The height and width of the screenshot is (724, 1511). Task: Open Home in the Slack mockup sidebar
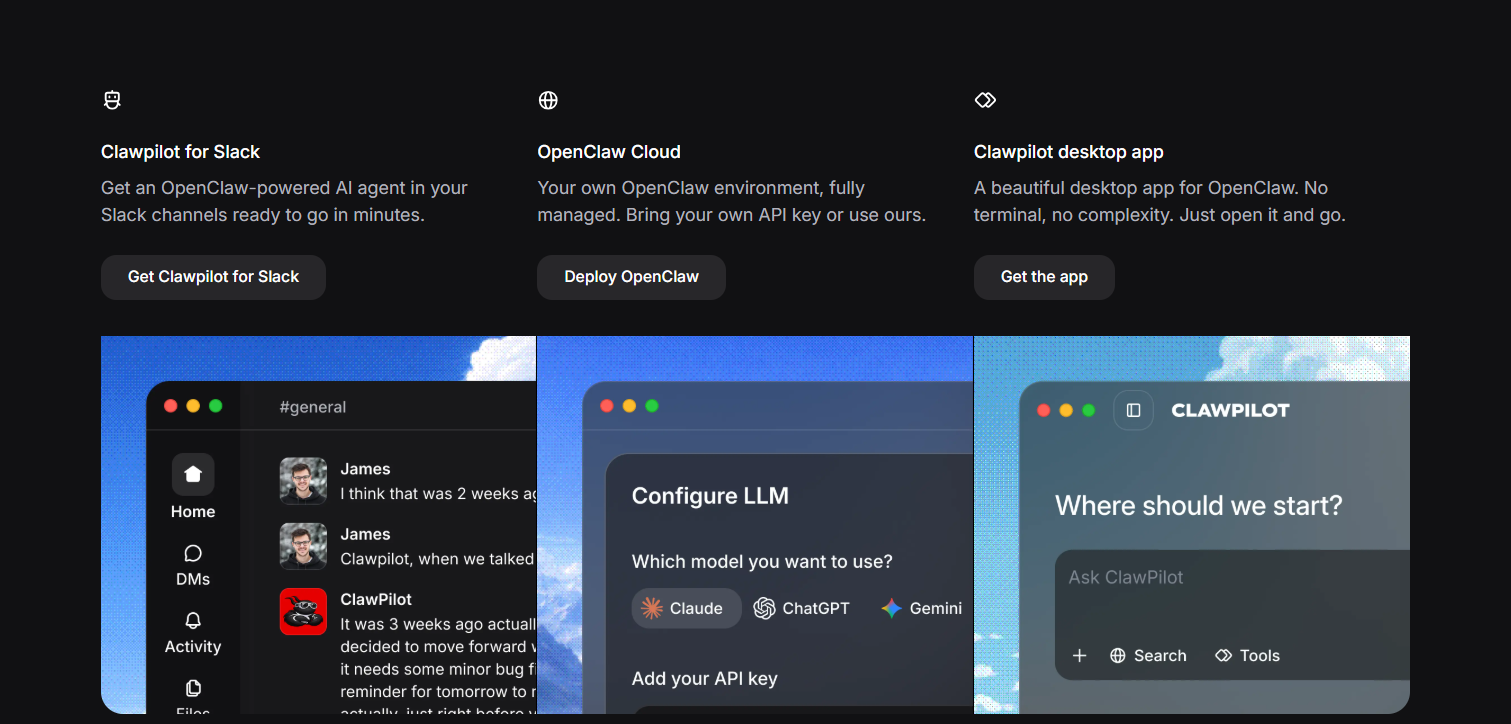[193, 487]
